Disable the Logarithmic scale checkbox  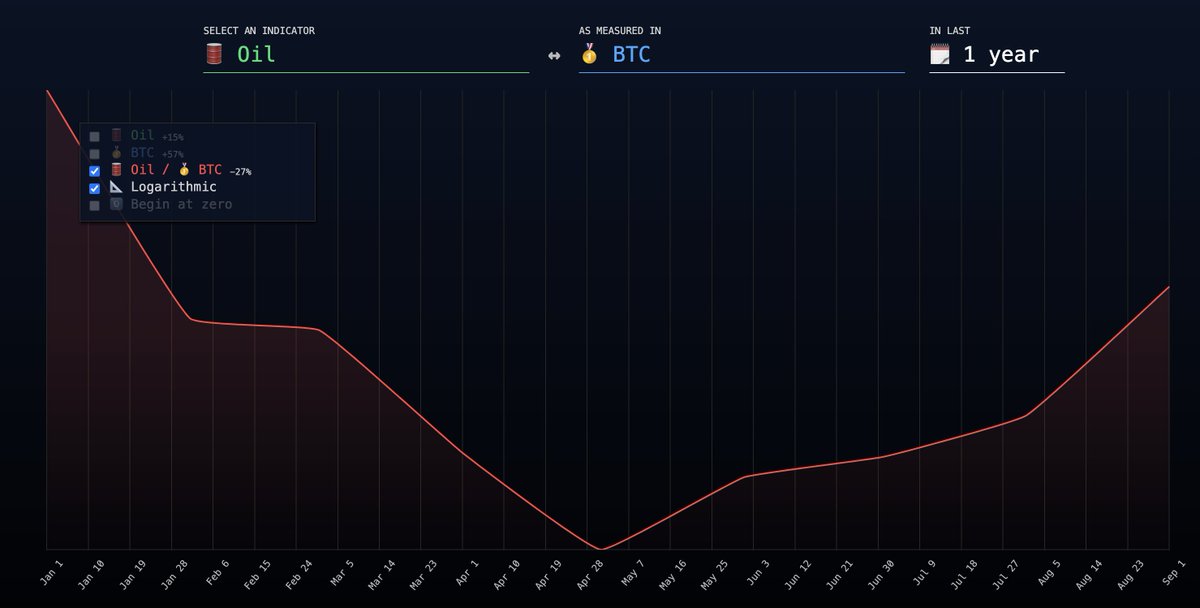tap(94, 188)
